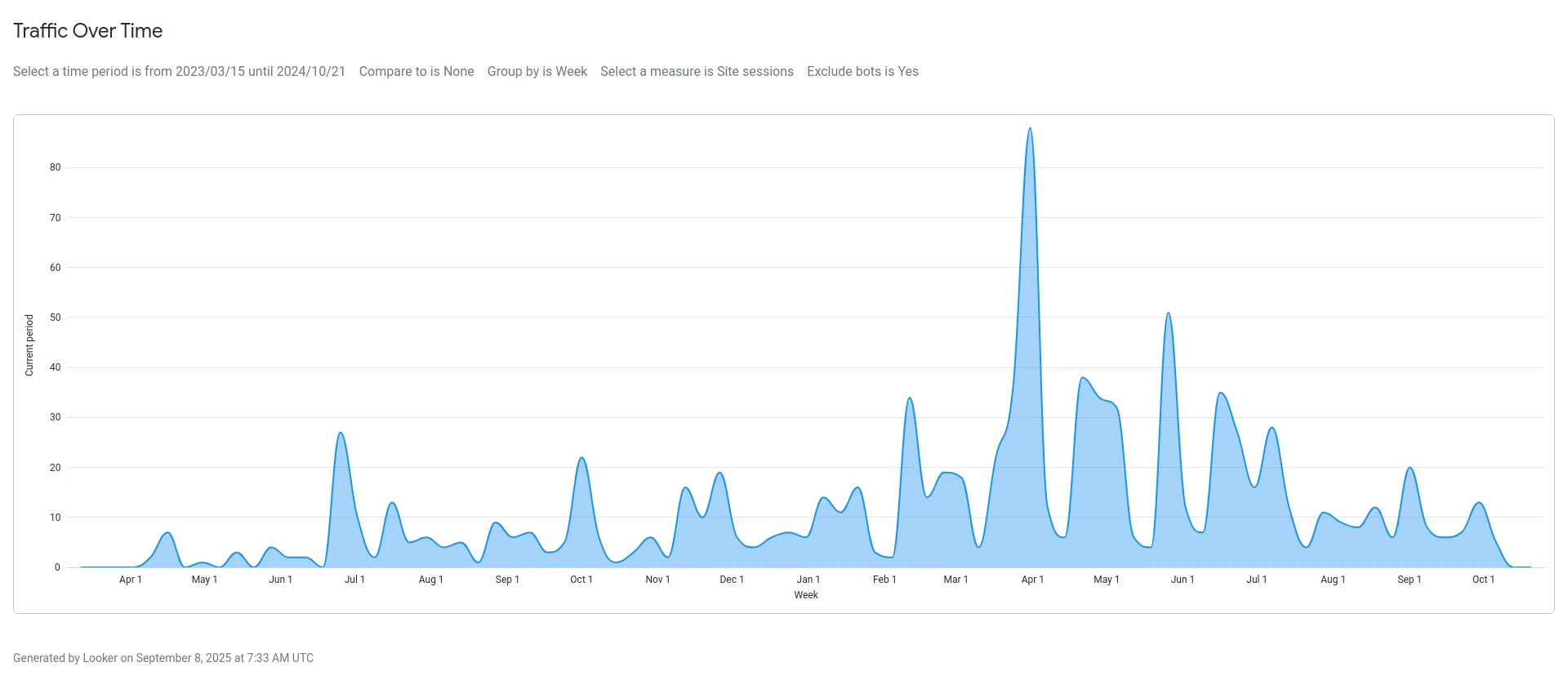Click the 50 y-axis tick label
The width and height of the screenshot is (1568, 689).
pos(55,318)
